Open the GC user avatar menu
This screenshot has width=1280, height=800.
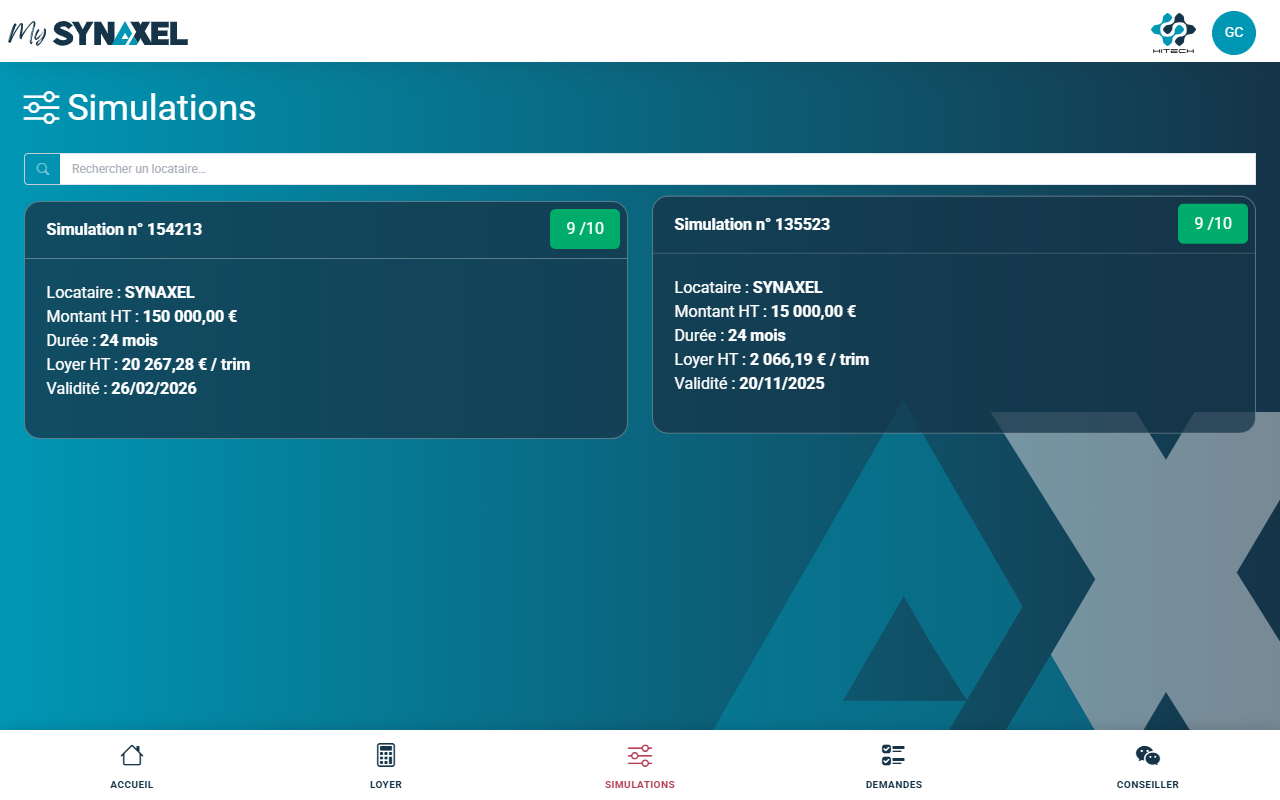point(1234,33)
